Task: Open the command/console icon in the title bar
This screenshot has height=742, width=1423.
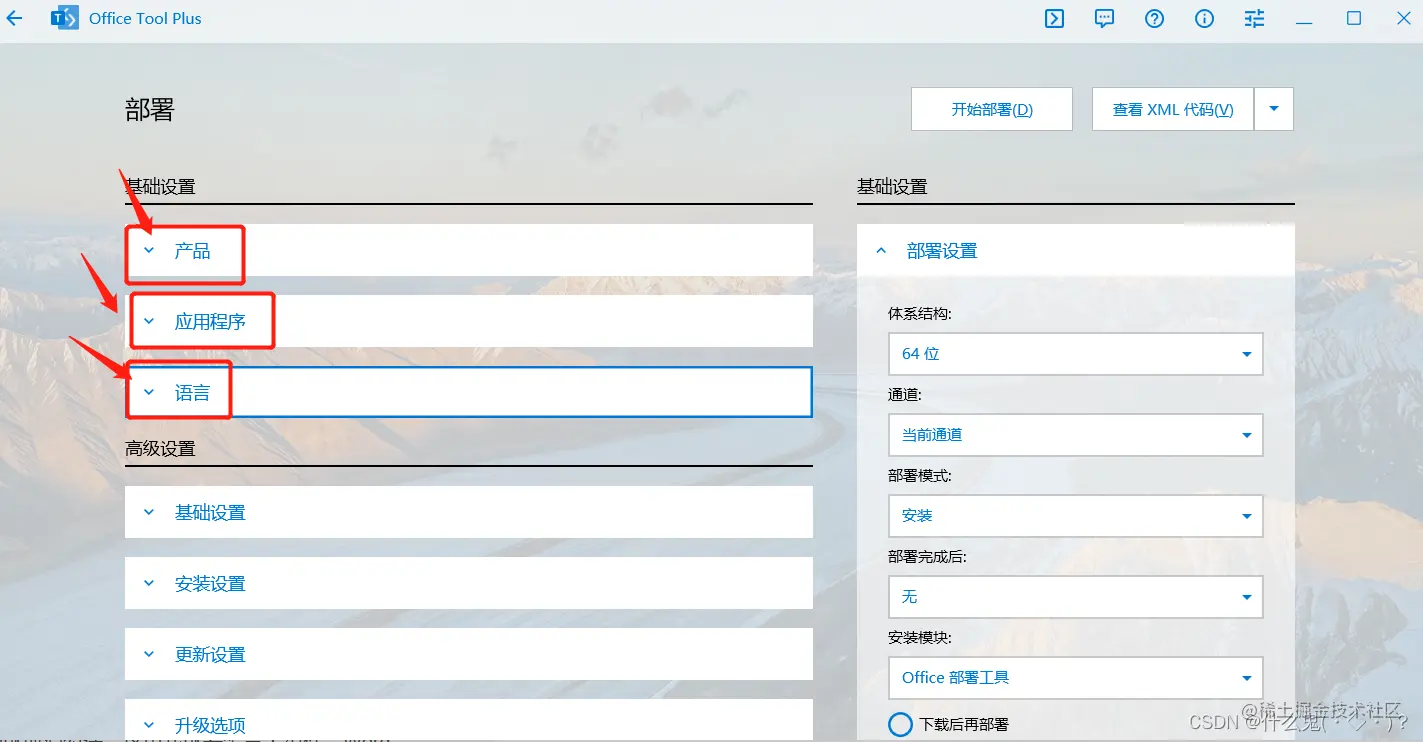Action: click(1053, 18)
